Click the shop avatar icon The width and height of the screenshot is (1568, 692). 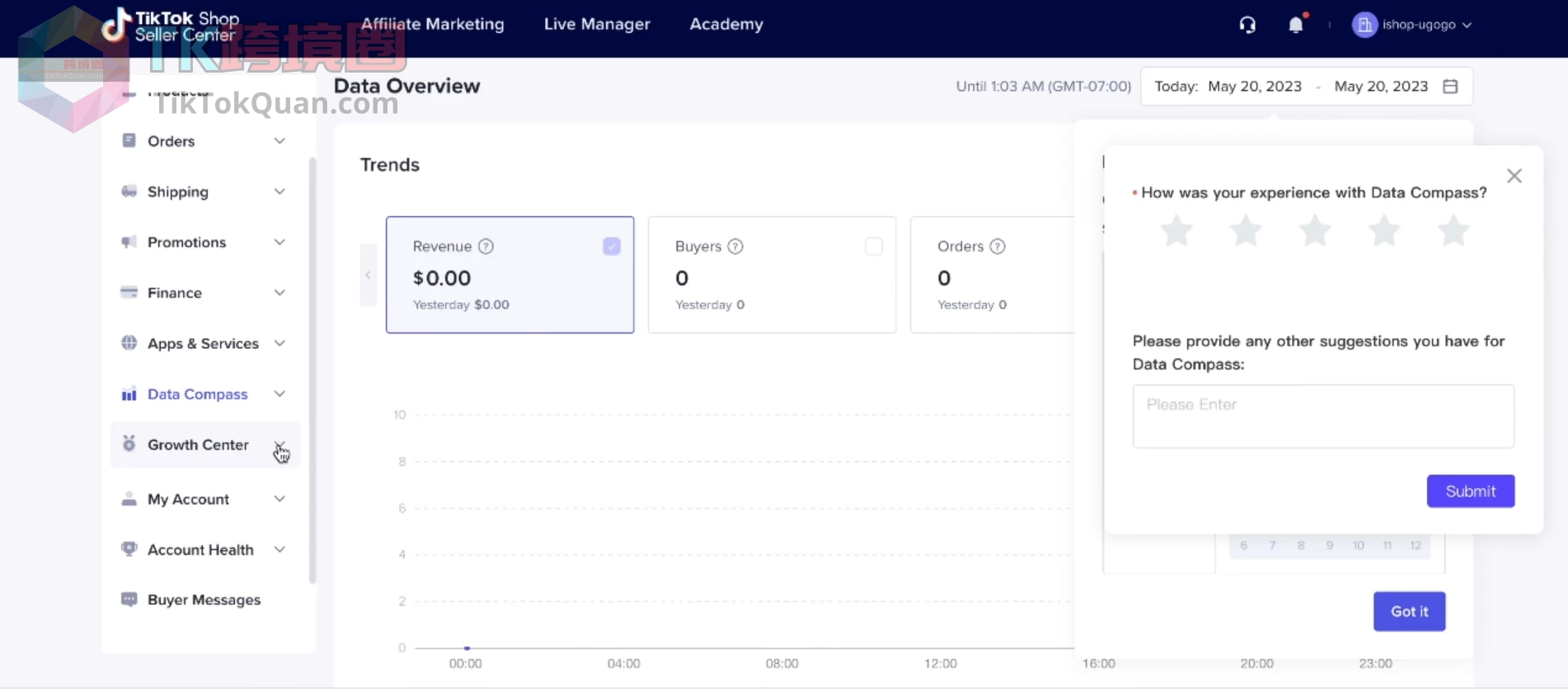[x=1364, y=25]
